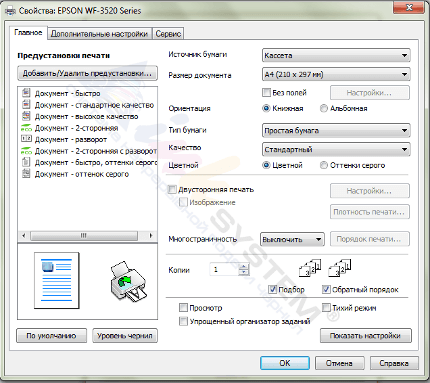Turn on the 'Тихий режим' checkbox

click(326, 307)
